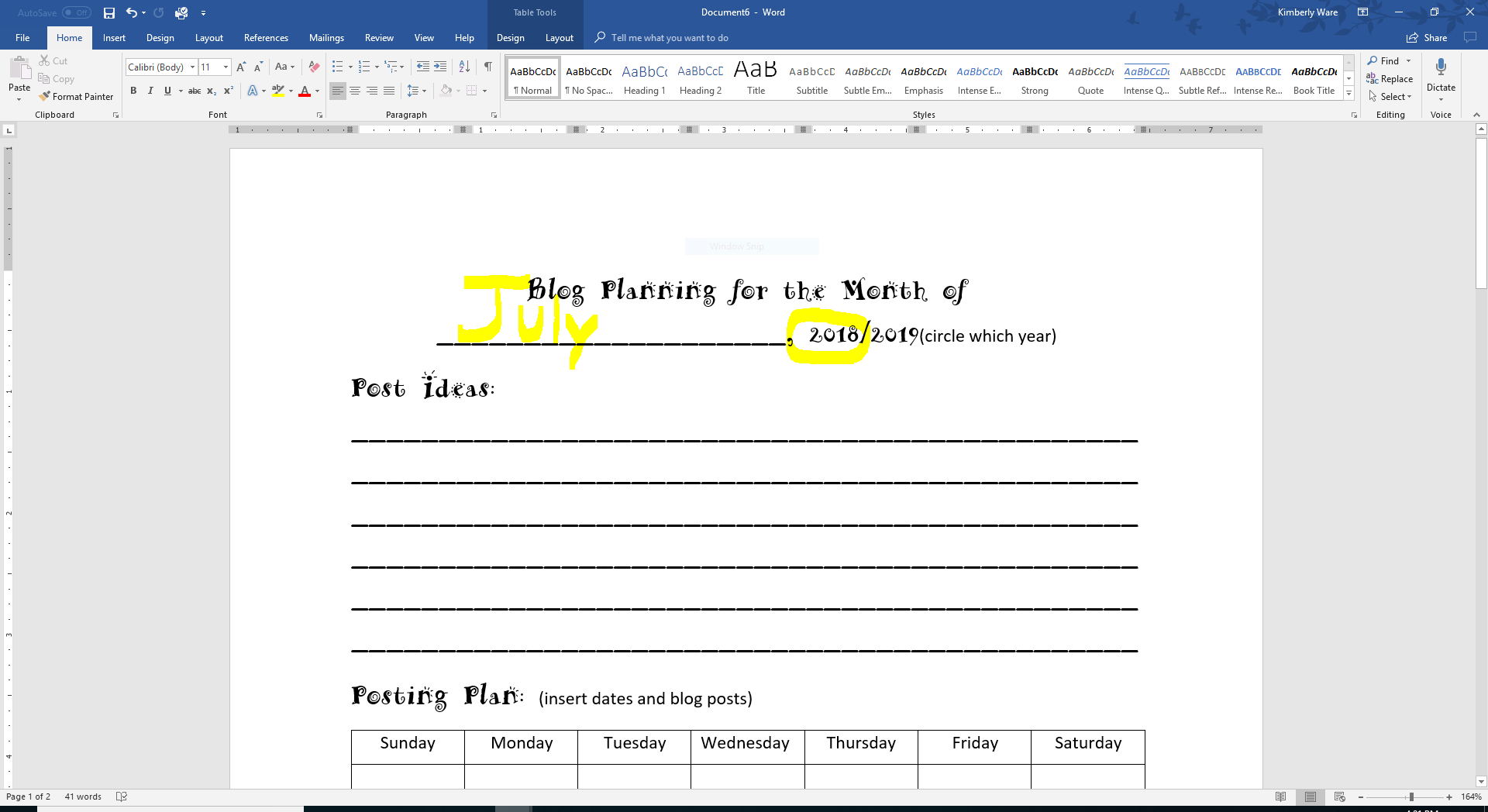1488x812 pixels.
Task: Open line and paragraph spacing options
Action: point(417,91)
